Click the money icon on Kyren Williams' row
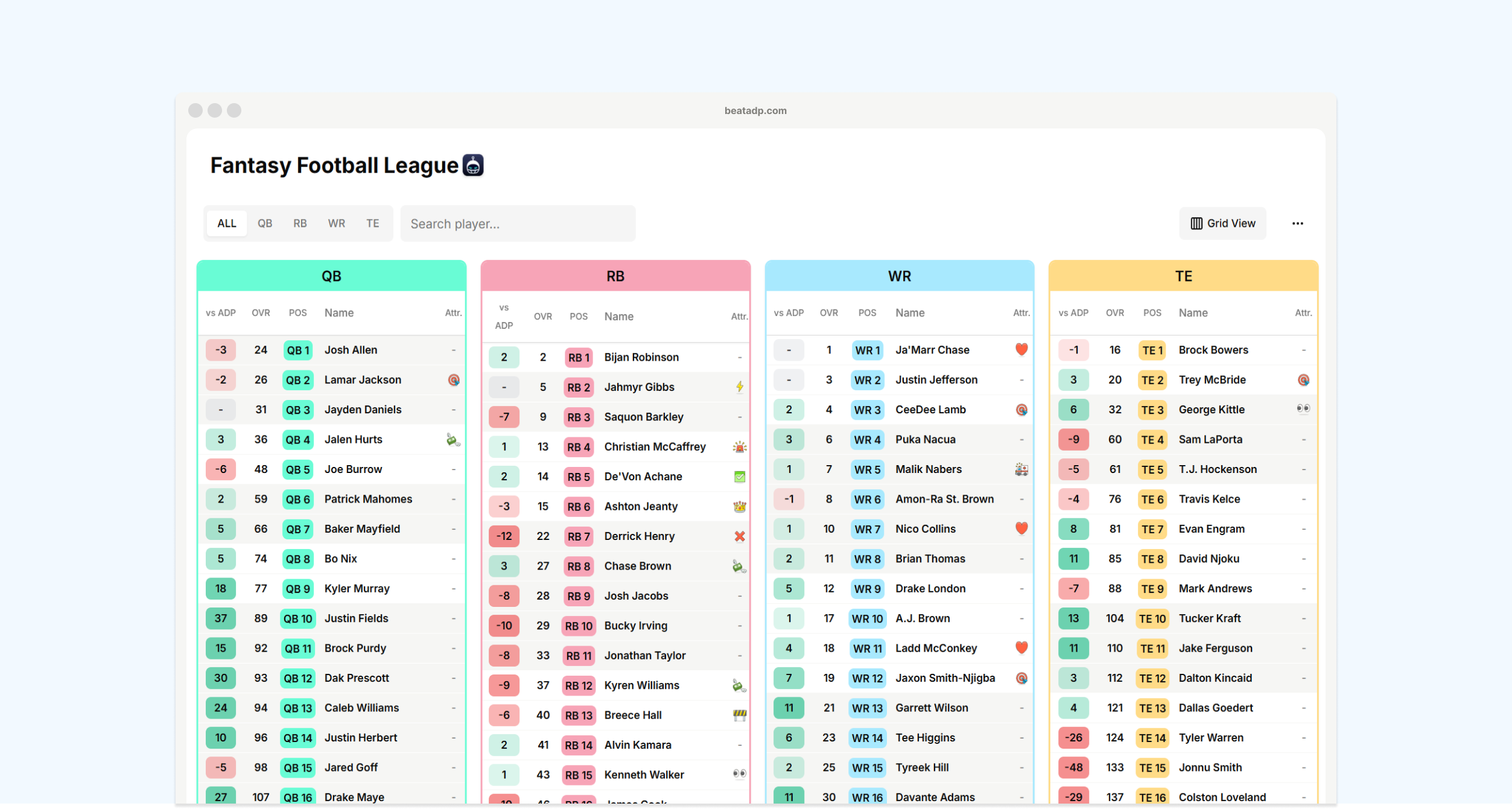 [739, 686]
